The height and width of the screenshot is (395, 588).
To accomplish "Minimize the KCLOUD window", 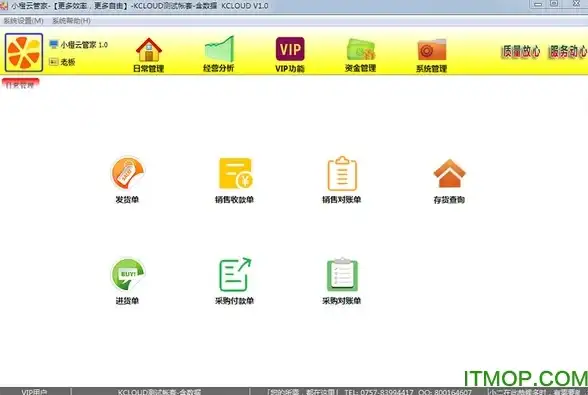I will [x=538, y=4].
